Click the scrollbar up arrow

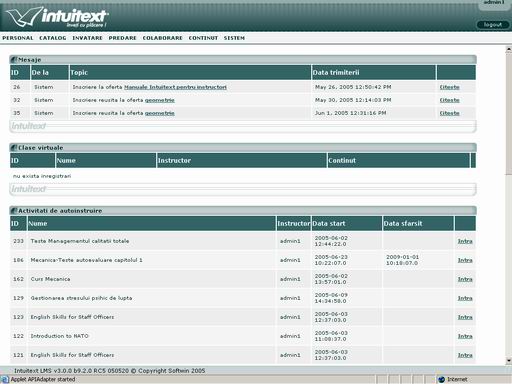(509, 49)
